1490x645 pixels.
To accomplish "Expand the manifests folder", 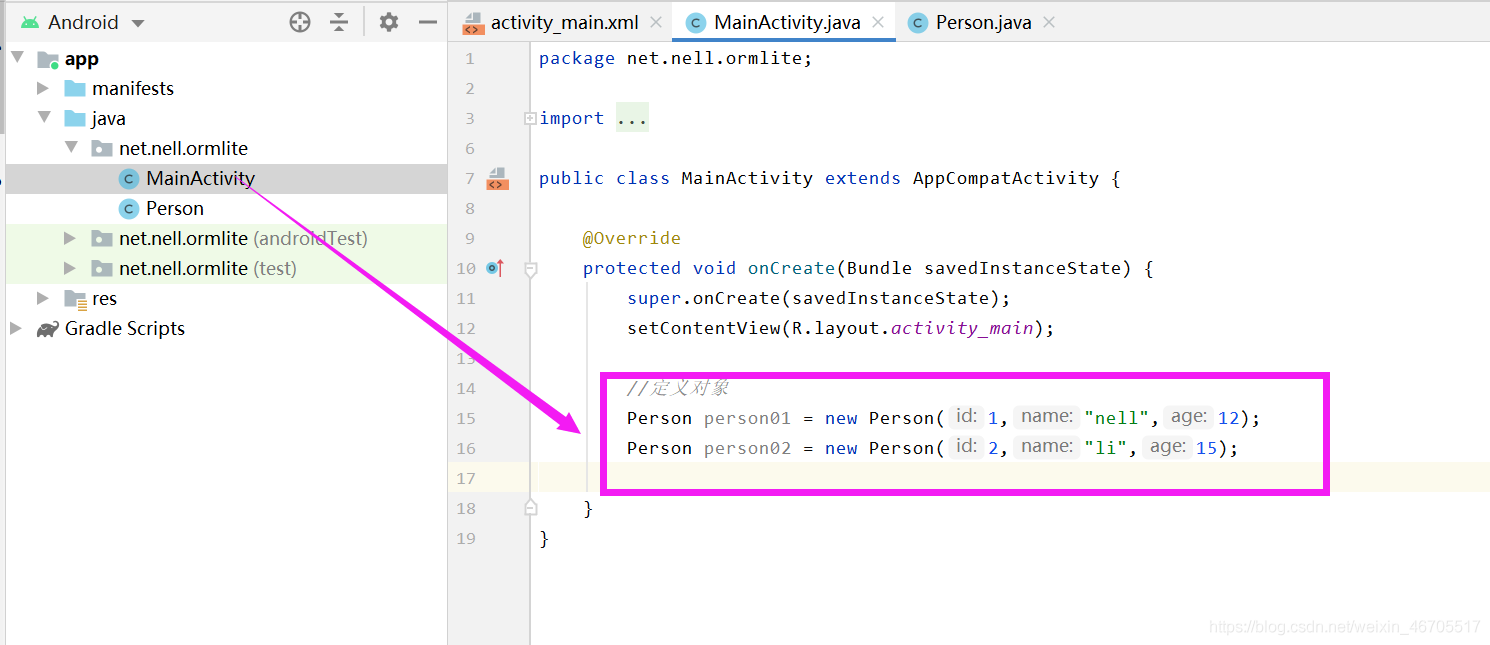I will click(x=43, y=88).
